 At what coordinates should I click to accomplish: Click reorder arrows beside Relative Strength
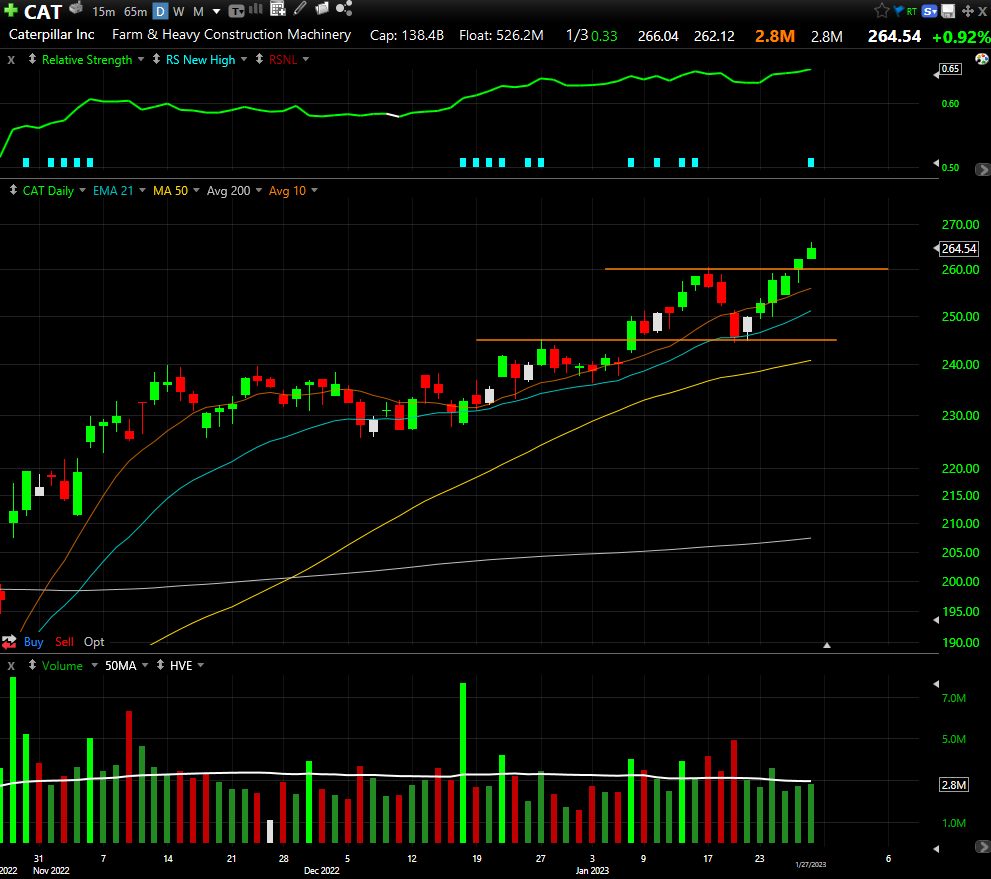[32, 59]
